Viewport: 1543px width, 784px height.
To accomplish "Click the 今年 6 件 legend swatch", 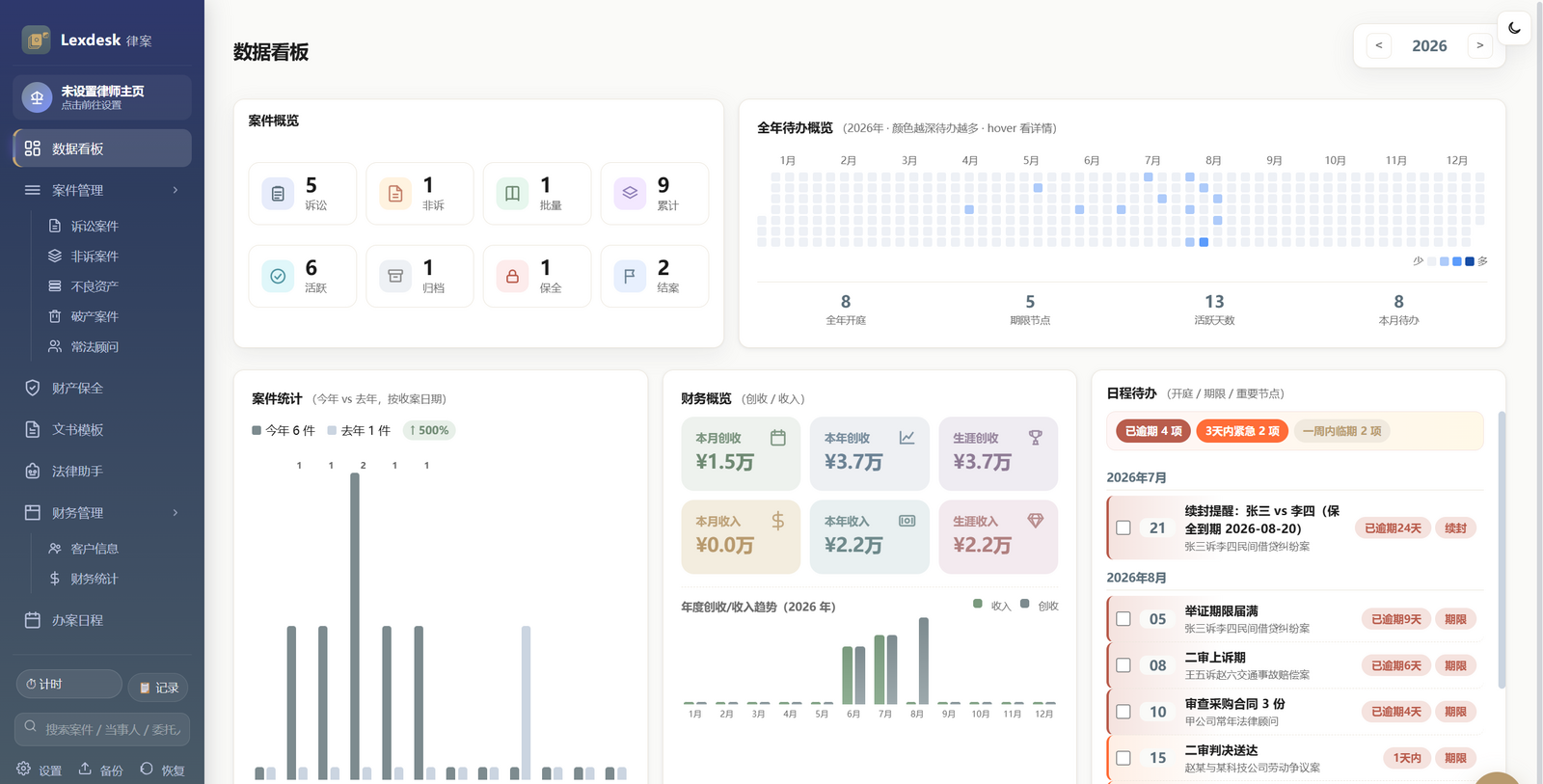I will tap(257, 430).
